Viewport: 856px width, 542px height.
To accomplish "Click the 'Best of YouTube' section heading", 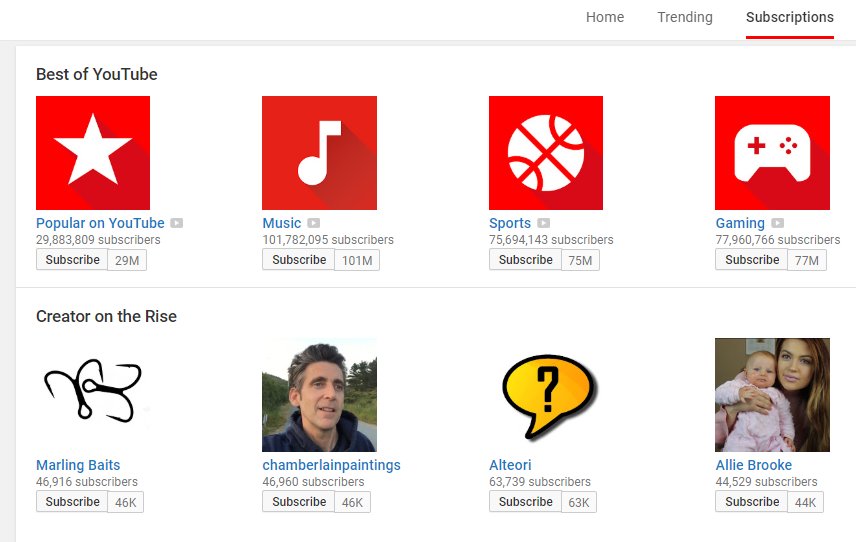I will tap(97, 74).
